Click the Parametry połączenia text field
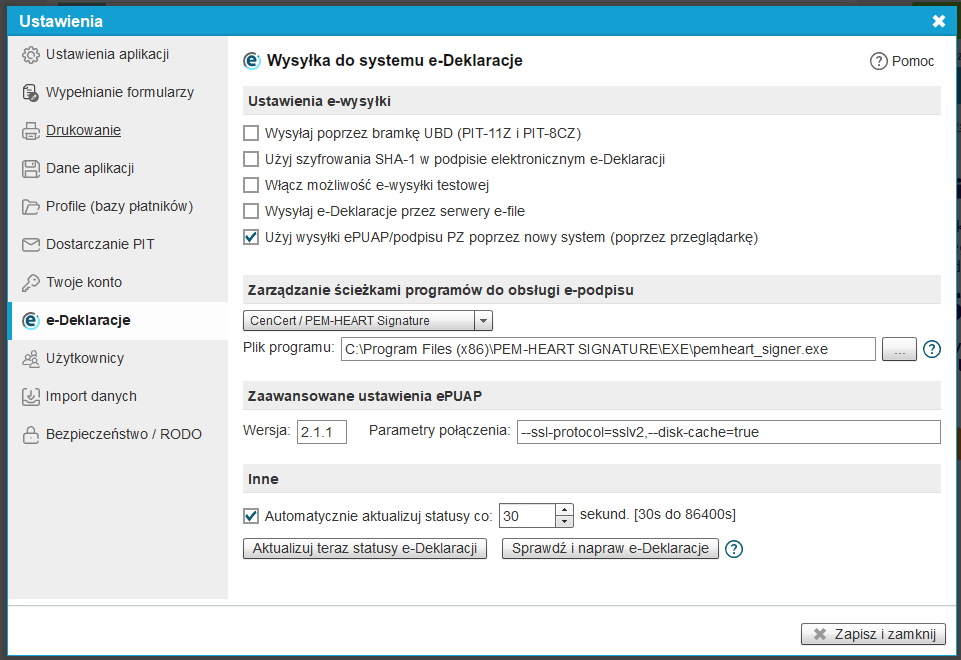Screen dimensions: 961x660 pyautogui.click(x=729, y=432)
